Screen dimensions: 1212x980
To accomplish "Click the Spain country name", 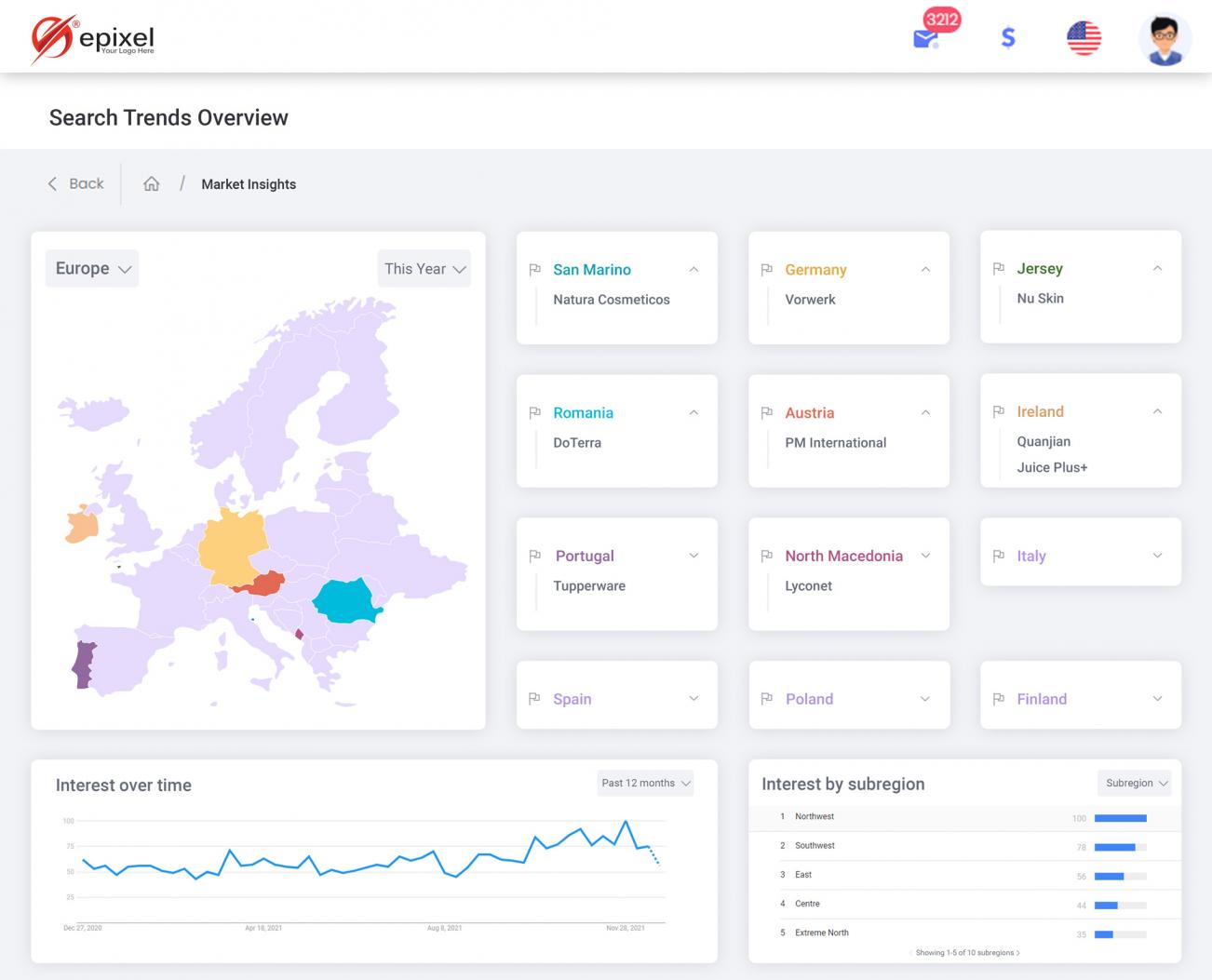I will click(572, 699).
